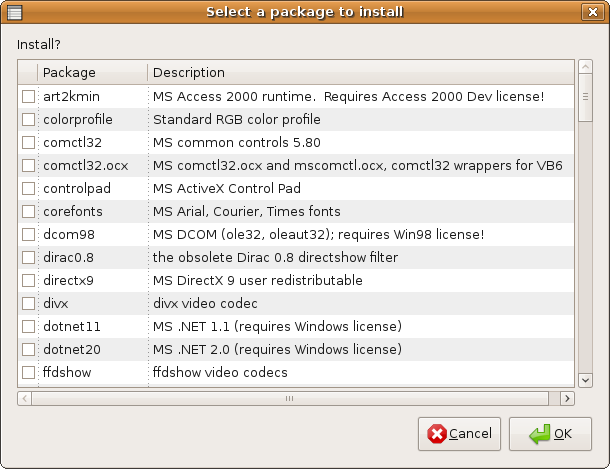Select the dotnet20 checkbox

[x=28, y=349]
